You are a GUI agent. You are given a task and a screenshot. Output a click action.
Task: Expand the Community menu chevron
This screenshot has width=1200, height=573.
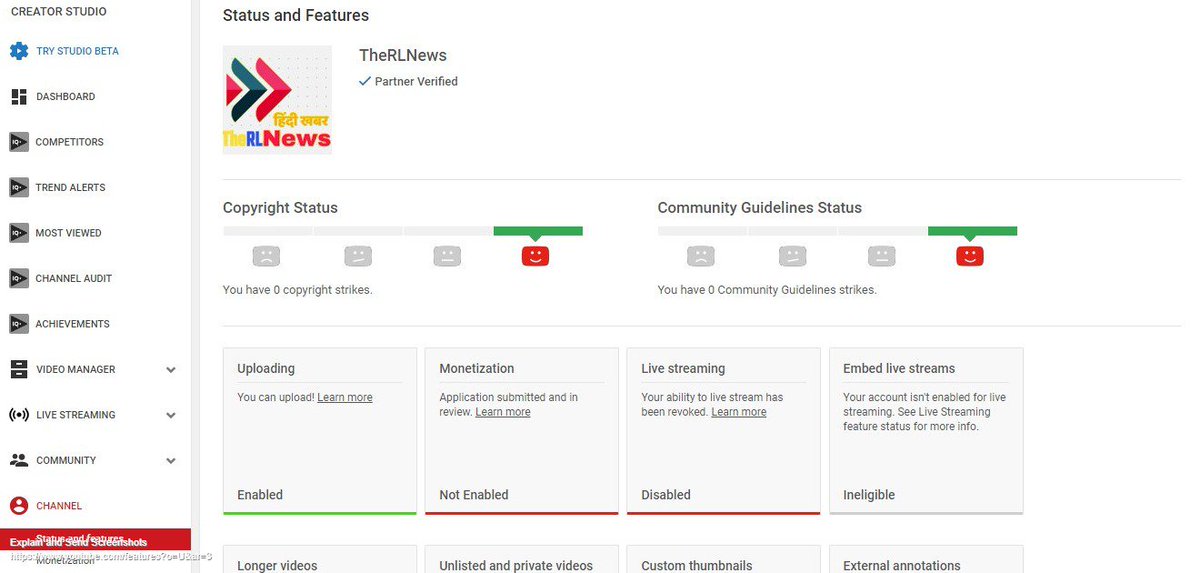(x=171, y=461)
